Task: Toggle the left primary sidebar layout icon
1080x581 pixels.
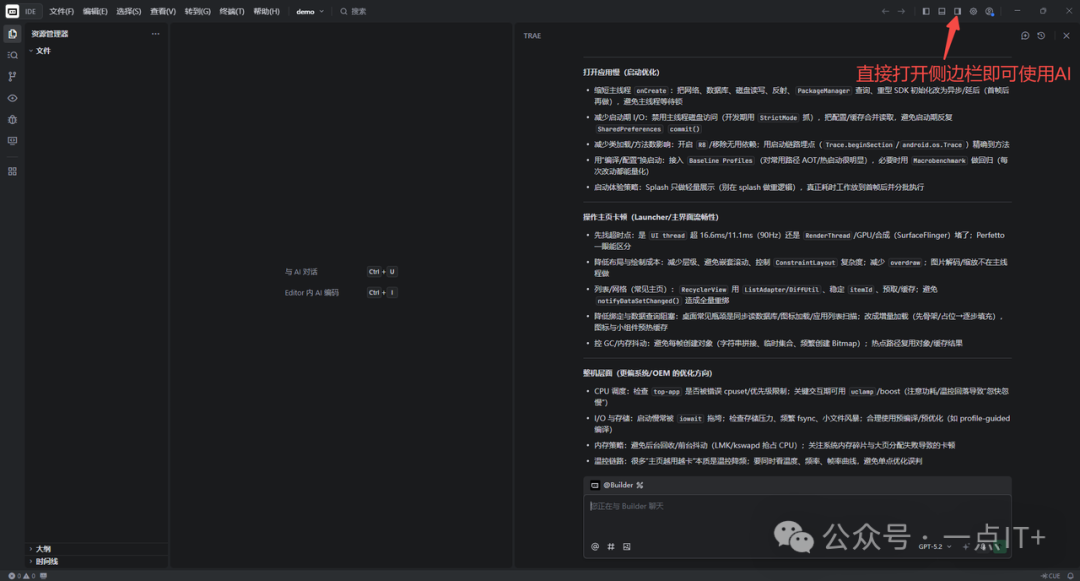Action: 926,11
